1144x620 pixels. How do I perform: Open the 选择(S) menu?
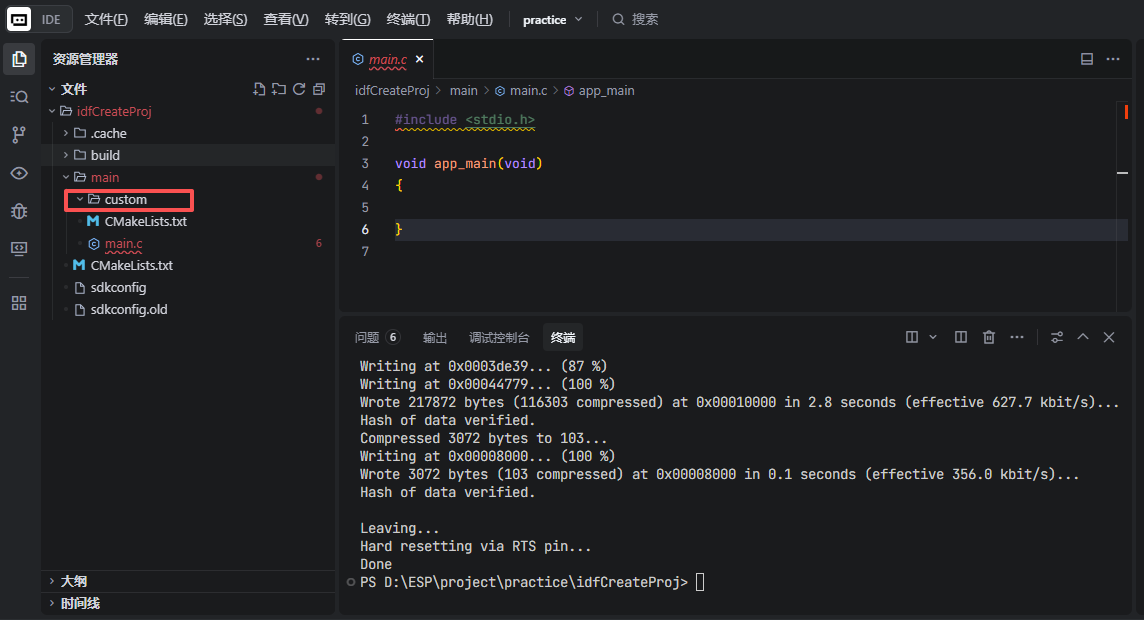225,20
